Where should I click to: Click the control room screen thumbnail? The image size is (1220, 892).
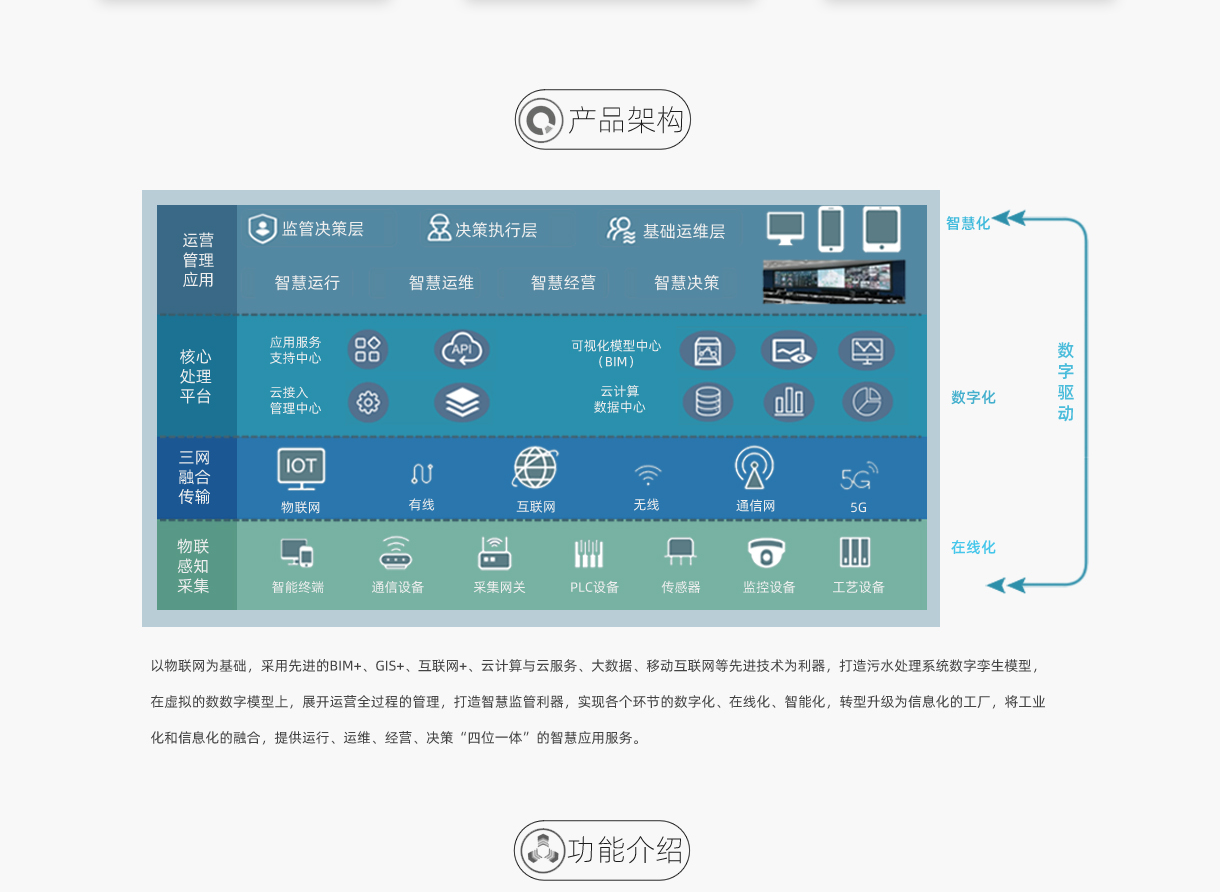[833, 281]
